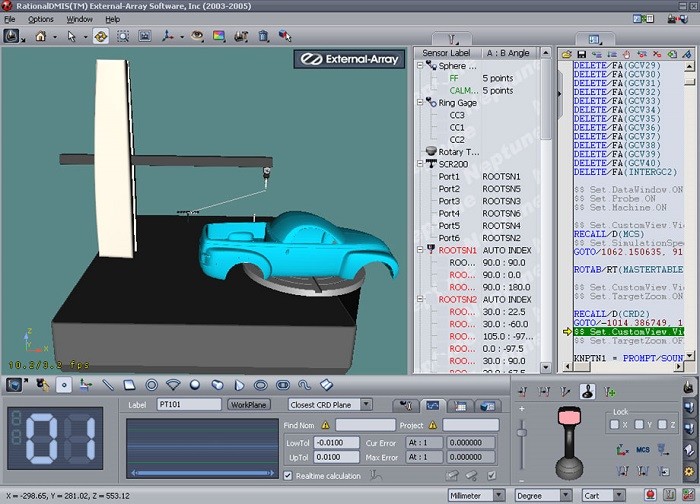Select the circle feature measurement icon

coord(151,384)
